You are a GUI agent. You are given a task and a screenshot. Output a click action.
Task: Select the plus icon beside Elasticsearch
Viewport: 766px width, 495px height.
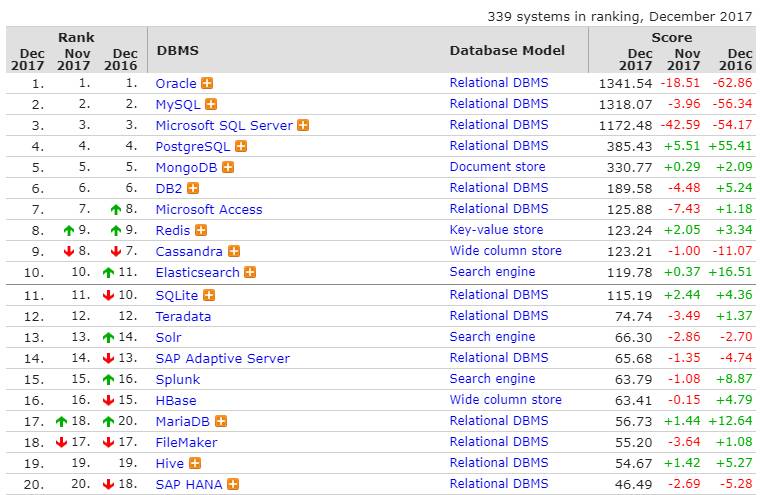(x=250, y=272)
